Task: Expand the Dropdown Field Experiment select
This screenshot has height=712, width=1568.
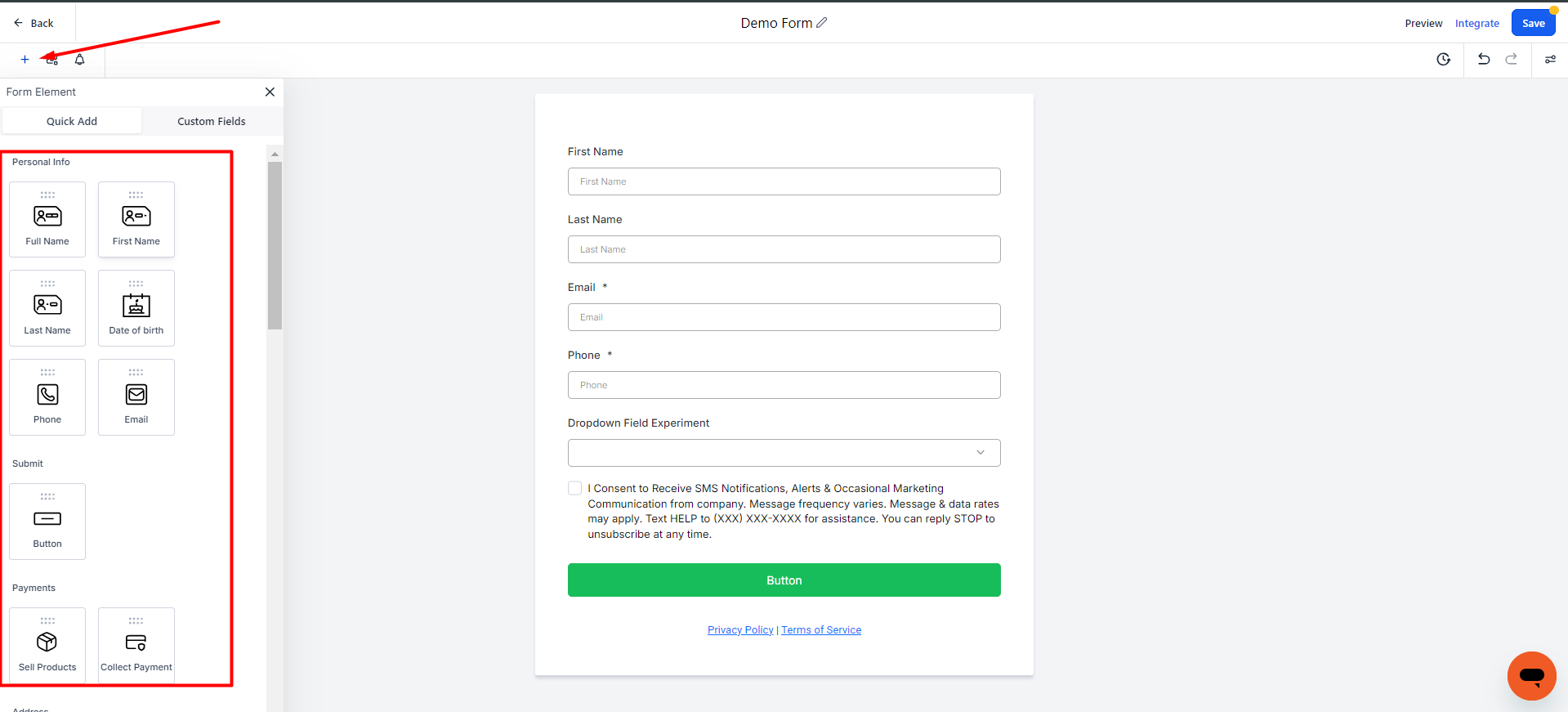Action: [x=784, y=453]
